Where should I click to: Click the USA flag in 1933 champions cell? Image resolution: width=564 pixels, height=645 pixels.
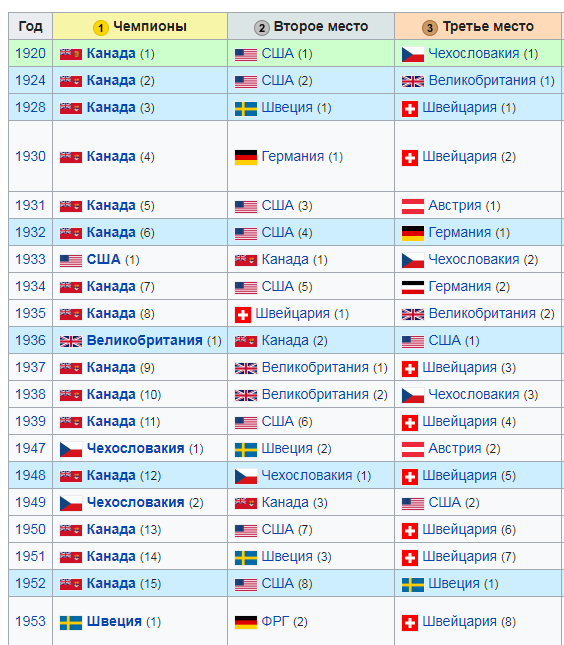(x=71, y=260)
